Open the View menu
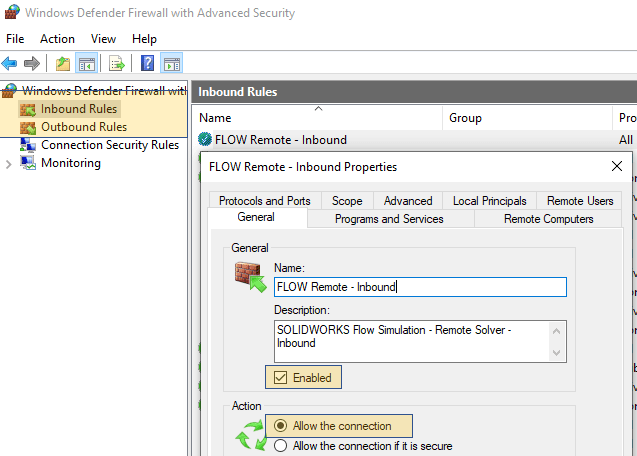Screen dimensions: 637x456 [x=103, y=39]
